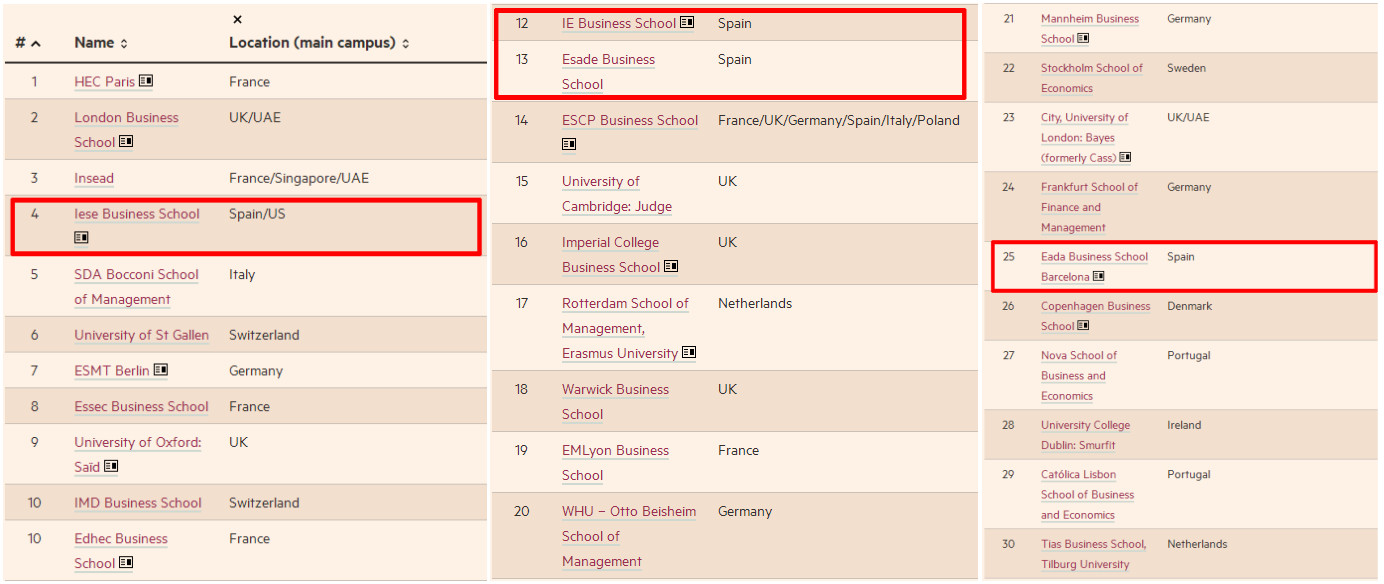Open Frankfurt School of Finance and Management link
This screenshot has height=584, width=1384.
coord(1089,207)
